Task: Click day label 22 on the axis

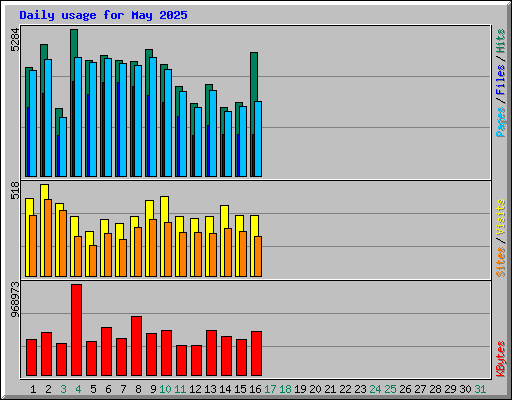Action: (x=345, y=389)
